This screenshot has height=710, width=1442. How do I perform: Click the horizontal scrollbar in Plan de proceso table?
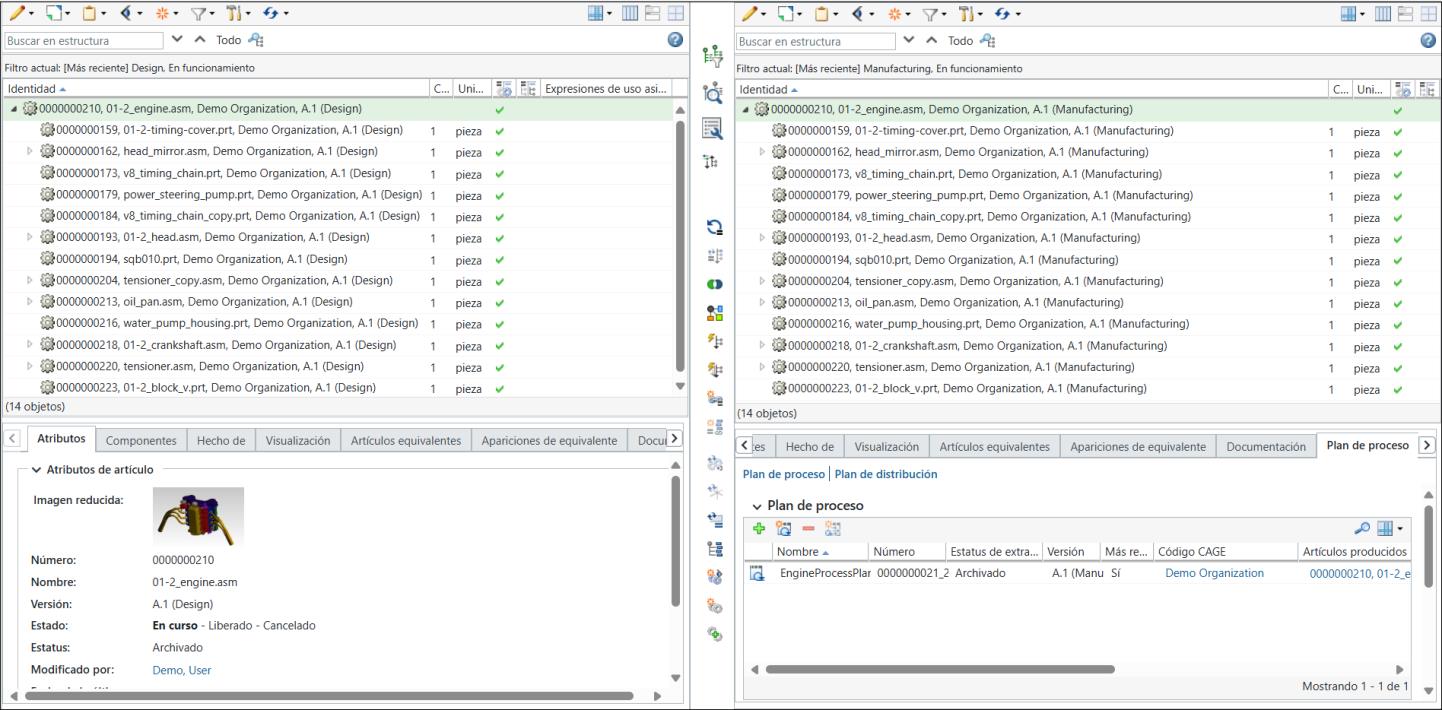click(x=940, y=669)
